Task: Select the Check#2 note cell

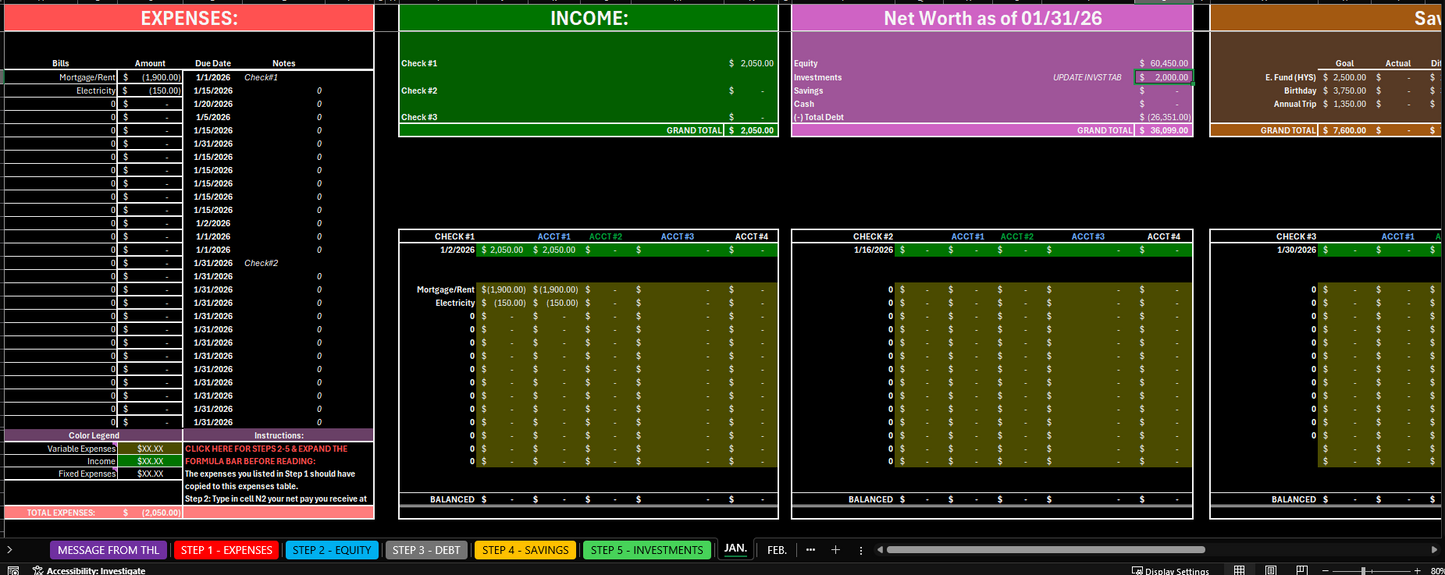Action: (x=261, y=263)
